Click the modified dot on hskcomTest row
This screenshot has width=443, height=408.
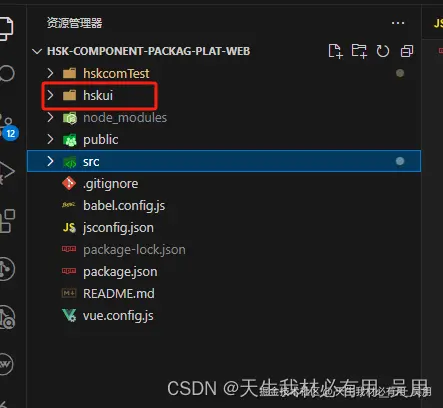[x=400, y=73]
